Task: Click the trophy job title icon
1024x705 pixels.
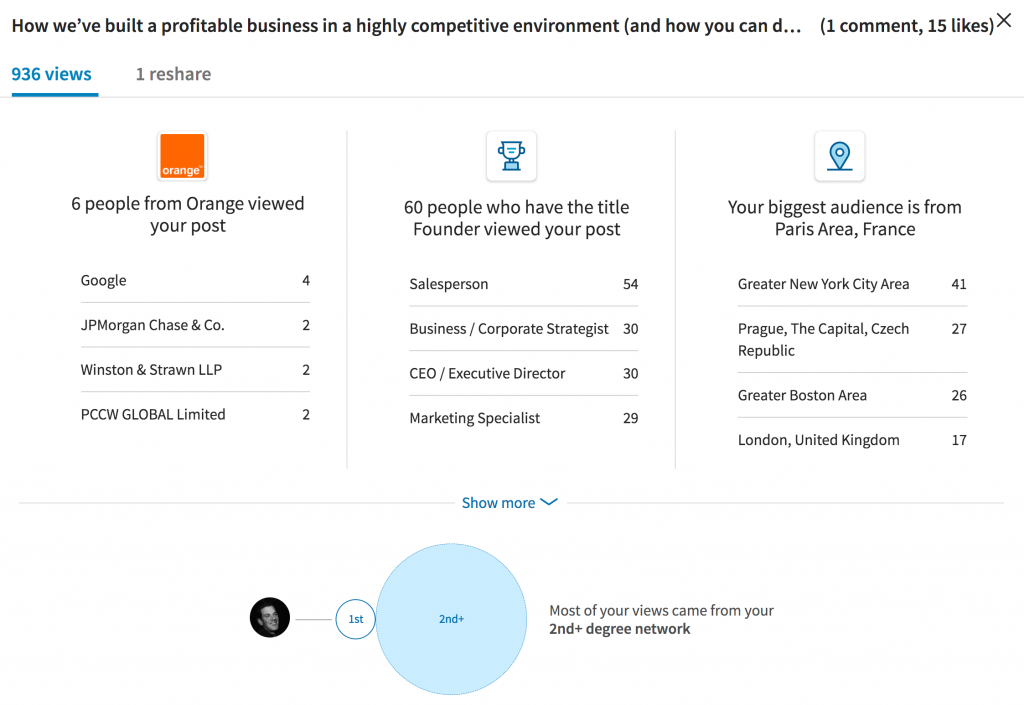Action: [x=511, y=156]
